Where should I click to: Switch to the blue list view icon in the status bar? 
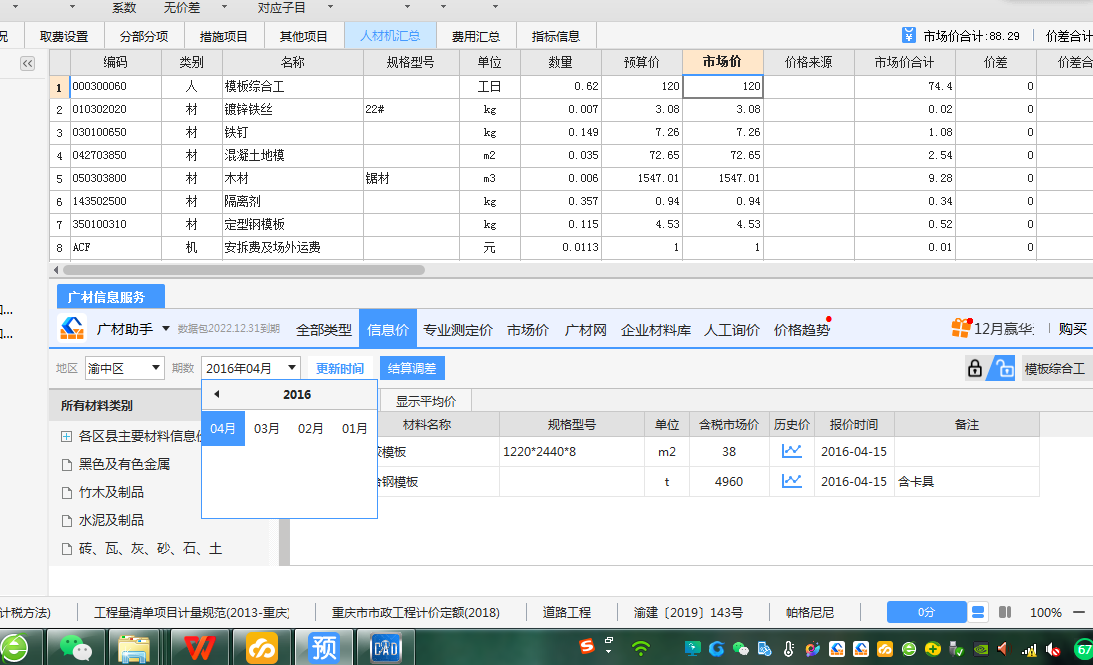click(977, 612)
